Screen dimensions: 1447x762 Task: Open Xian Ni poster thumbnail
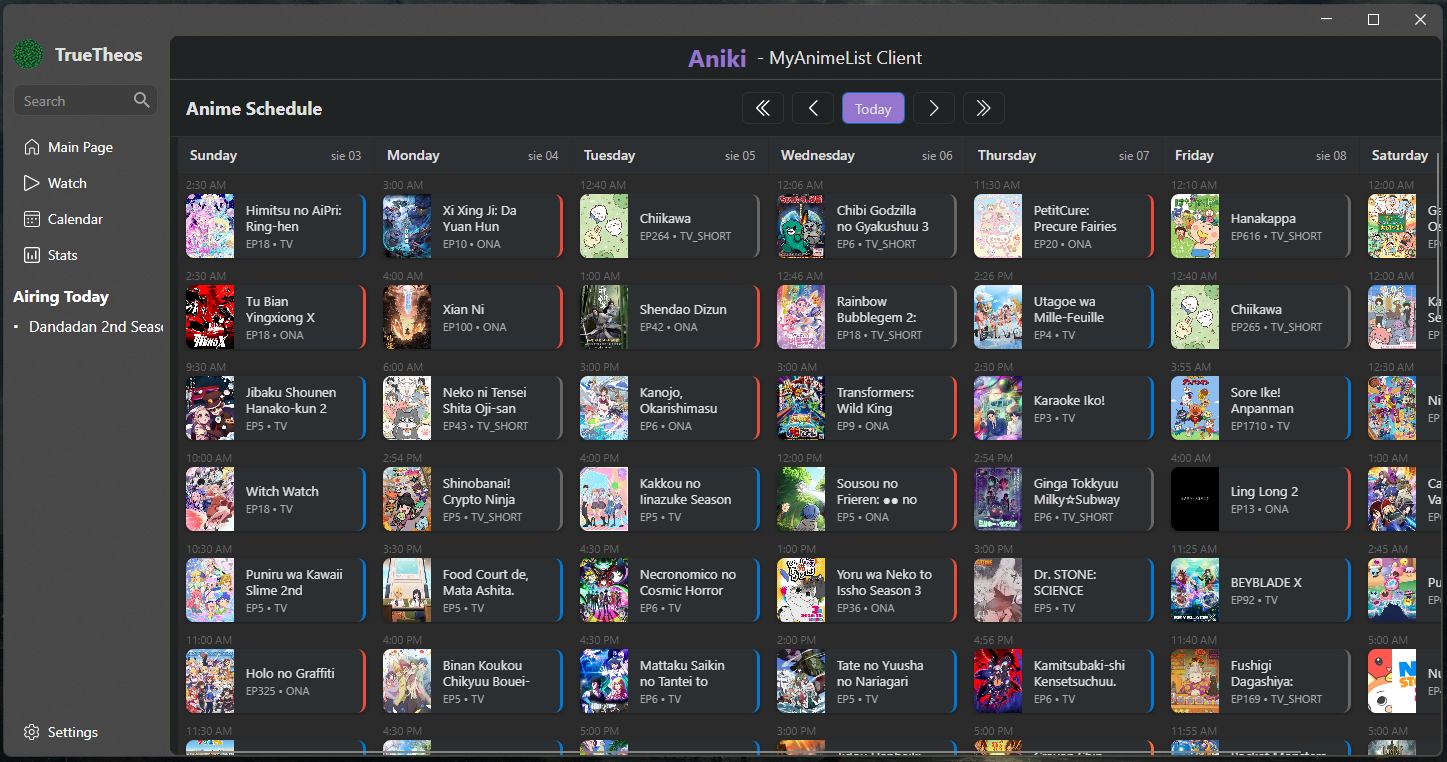pyautogui.click(x=407, y=317)
